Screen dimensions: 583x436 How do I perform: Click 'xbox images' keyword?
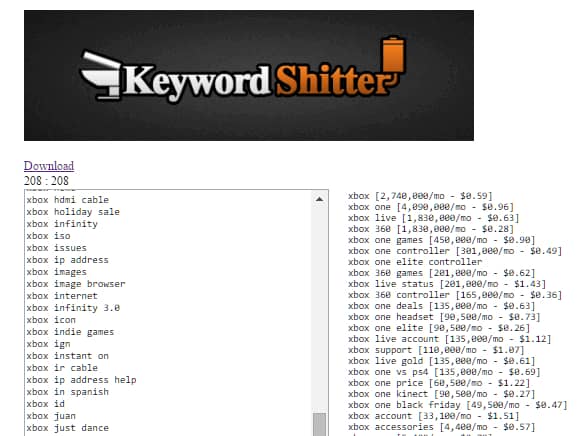tap(57, 272)
